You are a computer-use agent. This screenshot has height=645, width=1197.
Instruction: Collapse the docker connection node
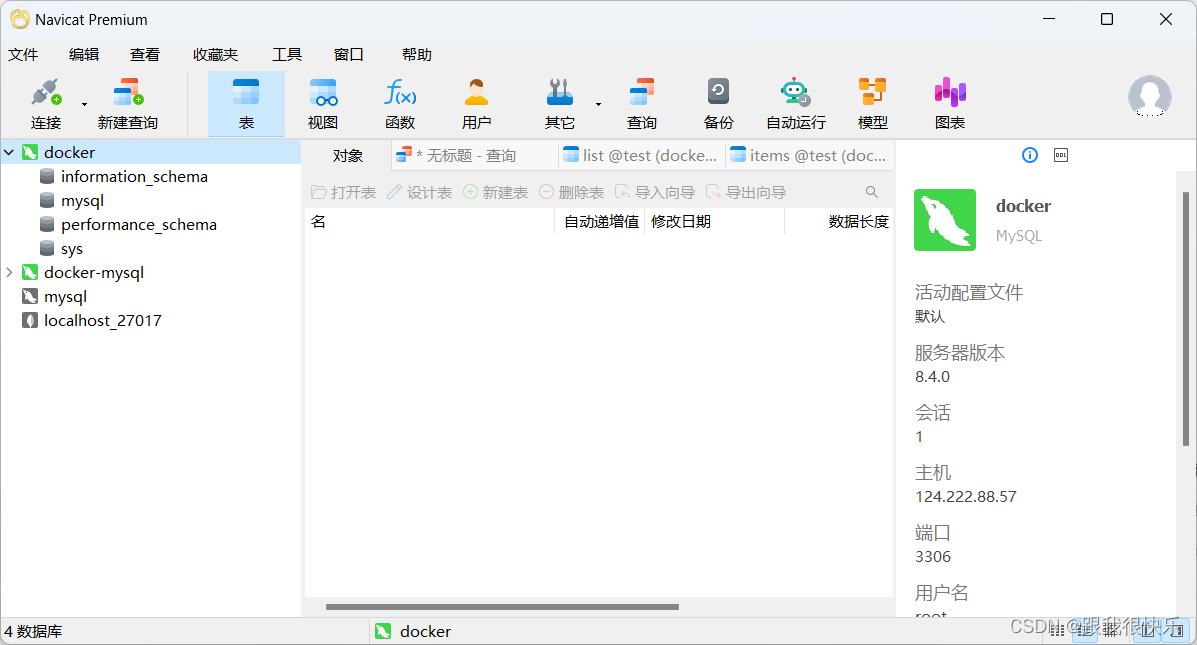[x=9, y=153]
